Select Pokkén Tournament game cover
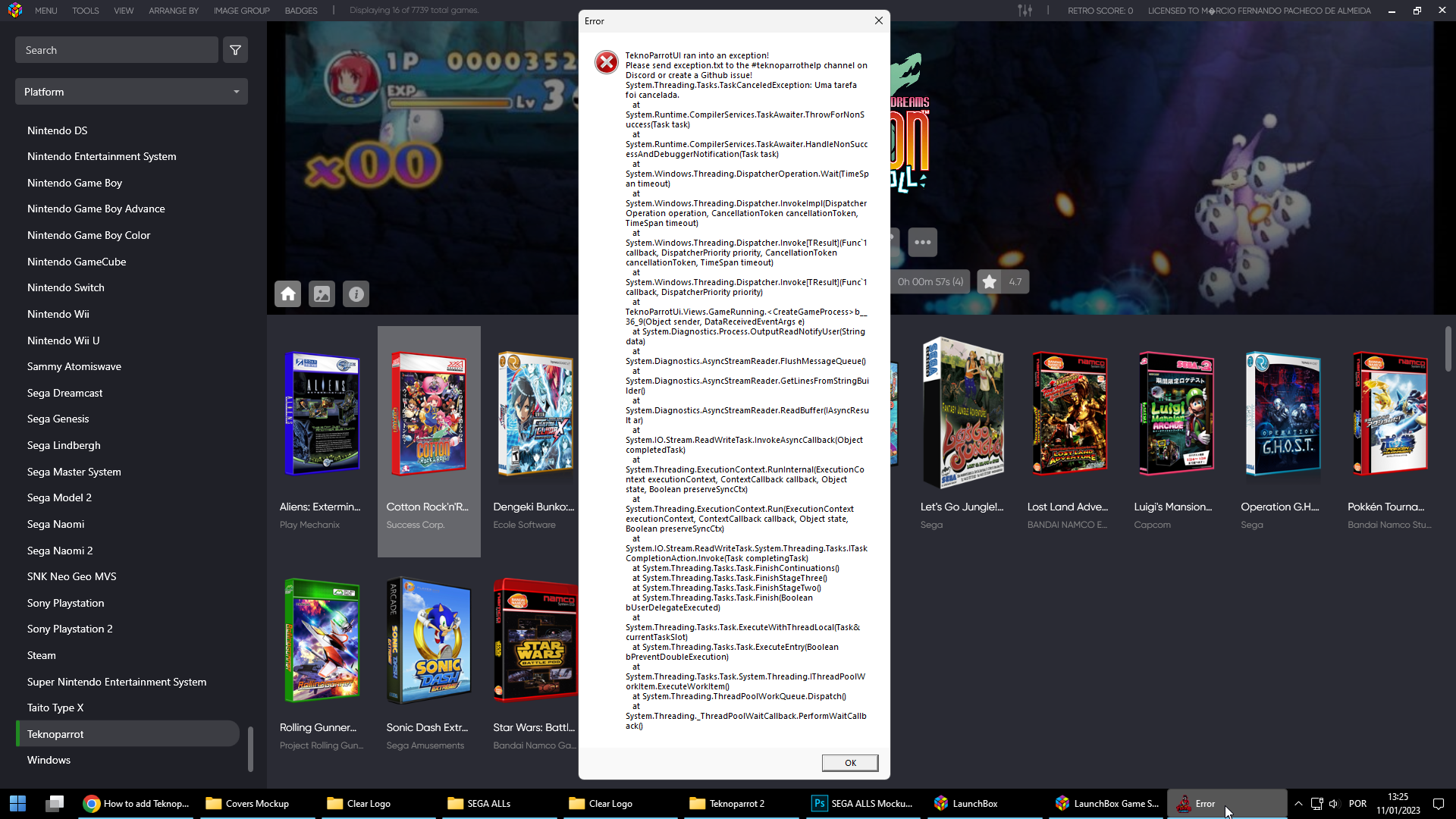 (1390, 414)
